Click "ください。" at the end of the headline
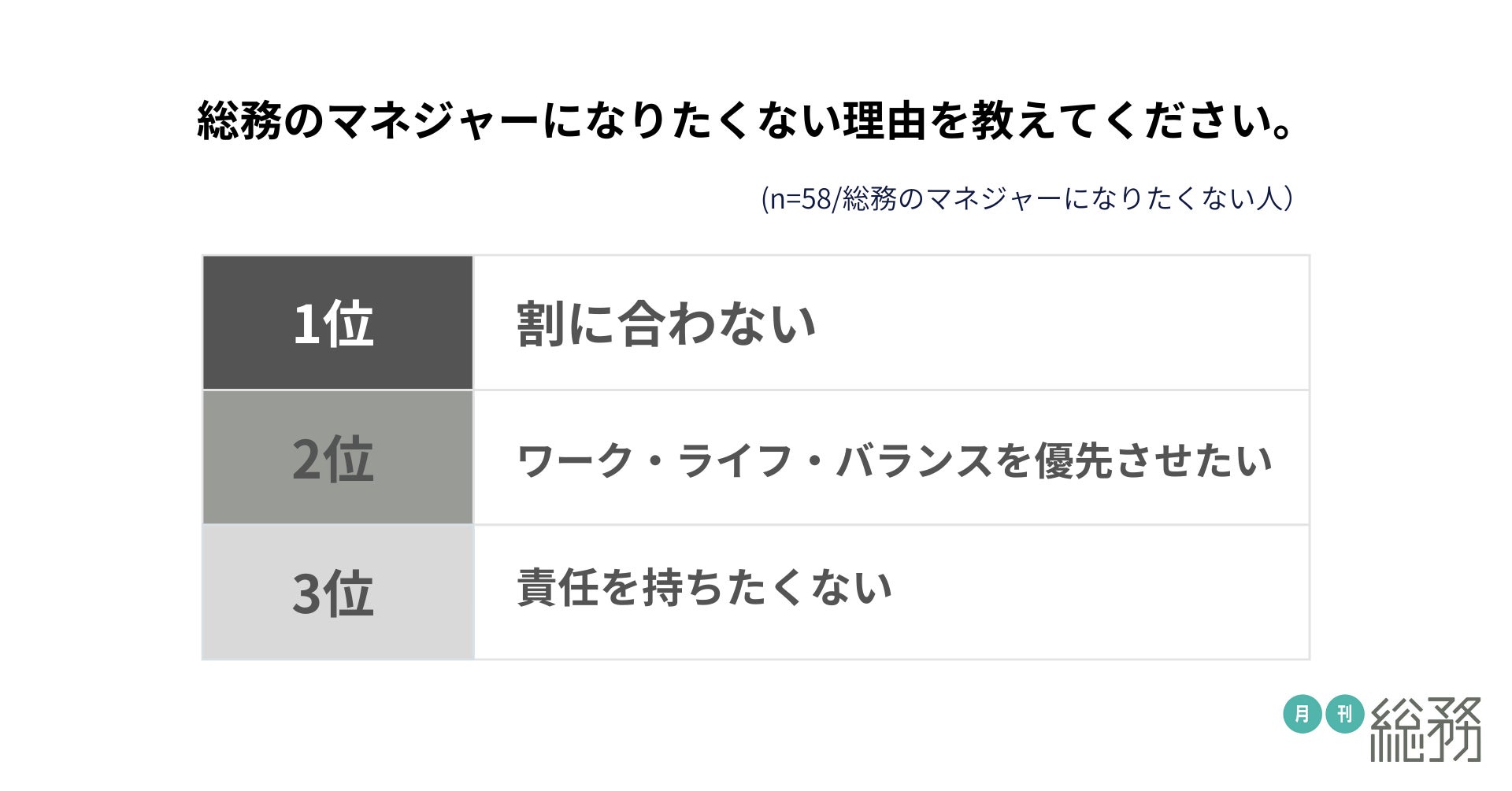 pyautogui.click(x=1217, y=121)
